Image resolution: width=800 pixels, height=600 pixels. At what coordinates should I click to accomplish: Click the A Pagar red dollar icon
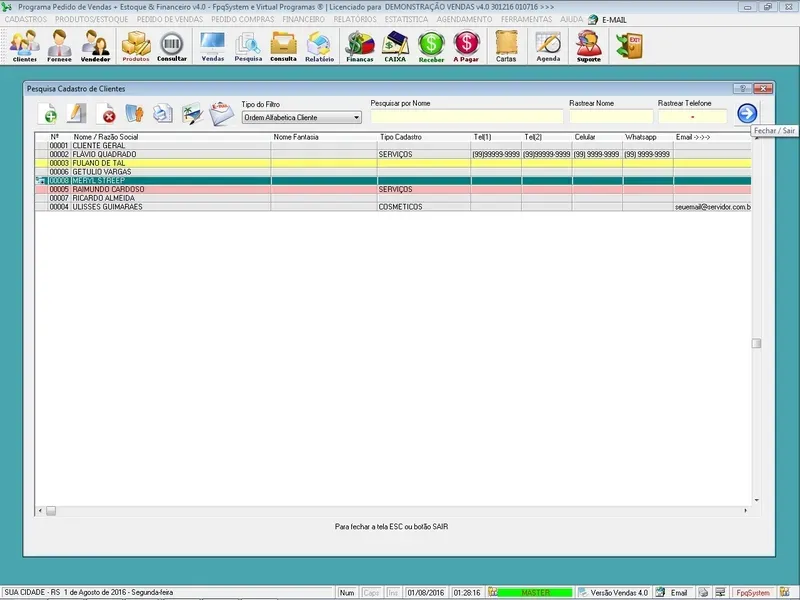click(466, 45)
